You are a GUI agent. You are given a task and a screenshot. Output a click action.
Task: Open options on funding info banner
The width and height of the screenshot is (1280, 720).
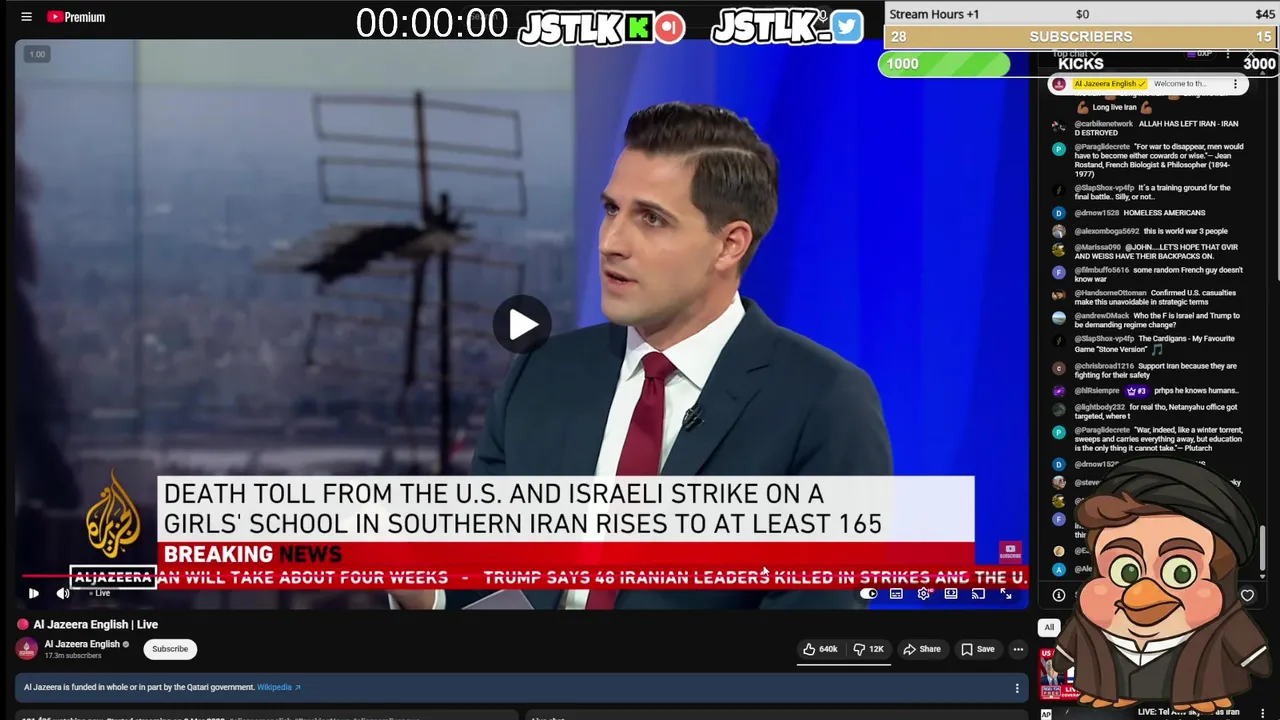[x=1017, y=688]
